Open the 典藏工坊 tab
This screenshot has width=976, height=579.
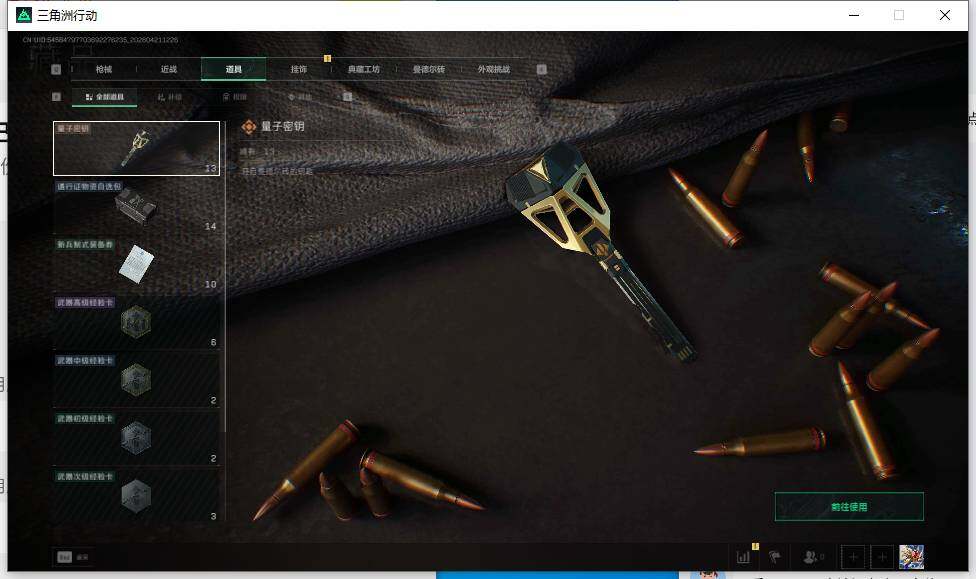pyautogui.click(x=364, y=69)
